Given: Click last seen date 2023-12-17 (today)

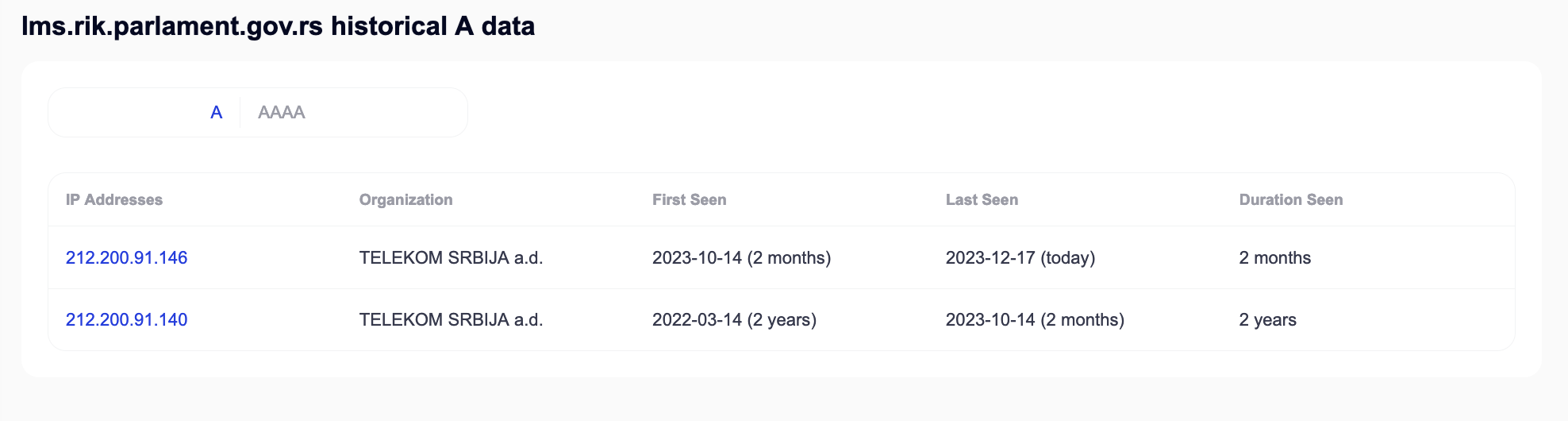Looking at the screenshot, I should [1020, 257].
